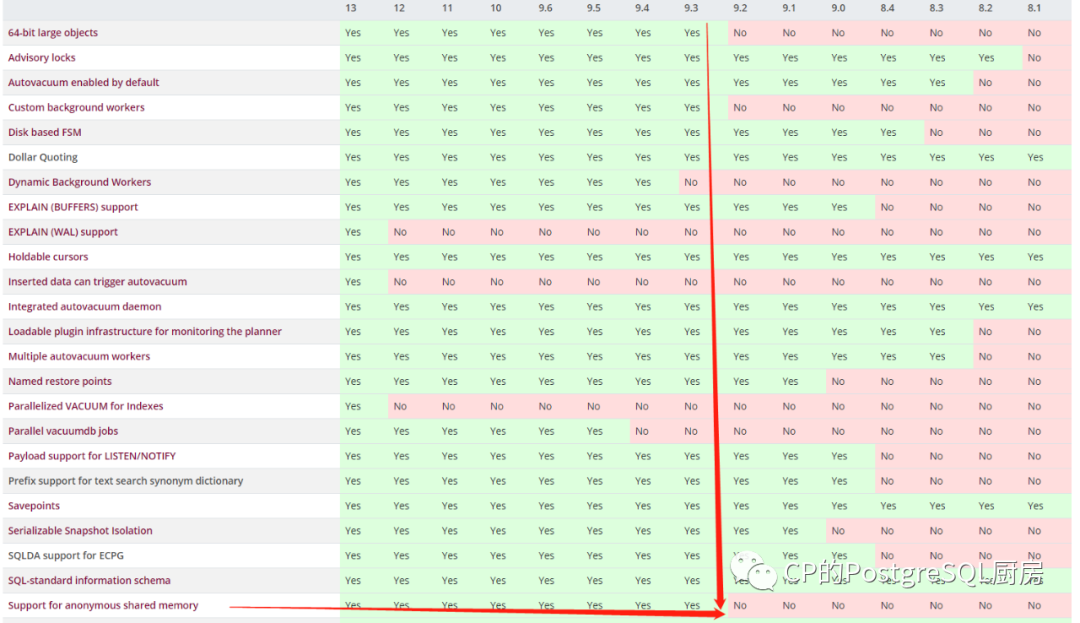Open the "Serializable Snapshot Isolation" link

[x=80, y=531]
